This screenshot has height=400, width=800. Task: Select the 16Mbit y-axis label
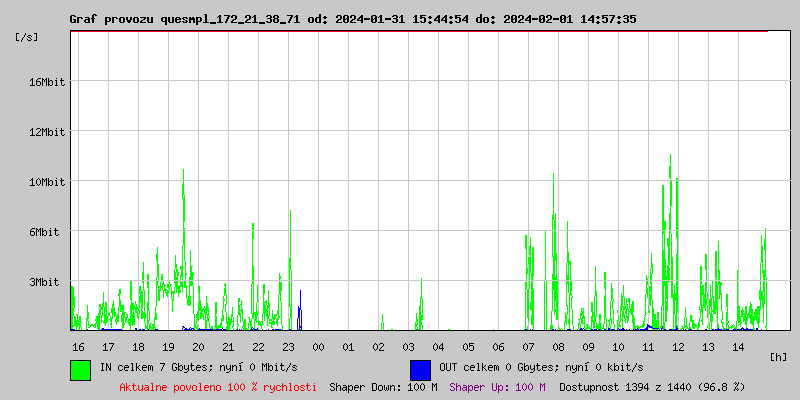pos(47,82)
